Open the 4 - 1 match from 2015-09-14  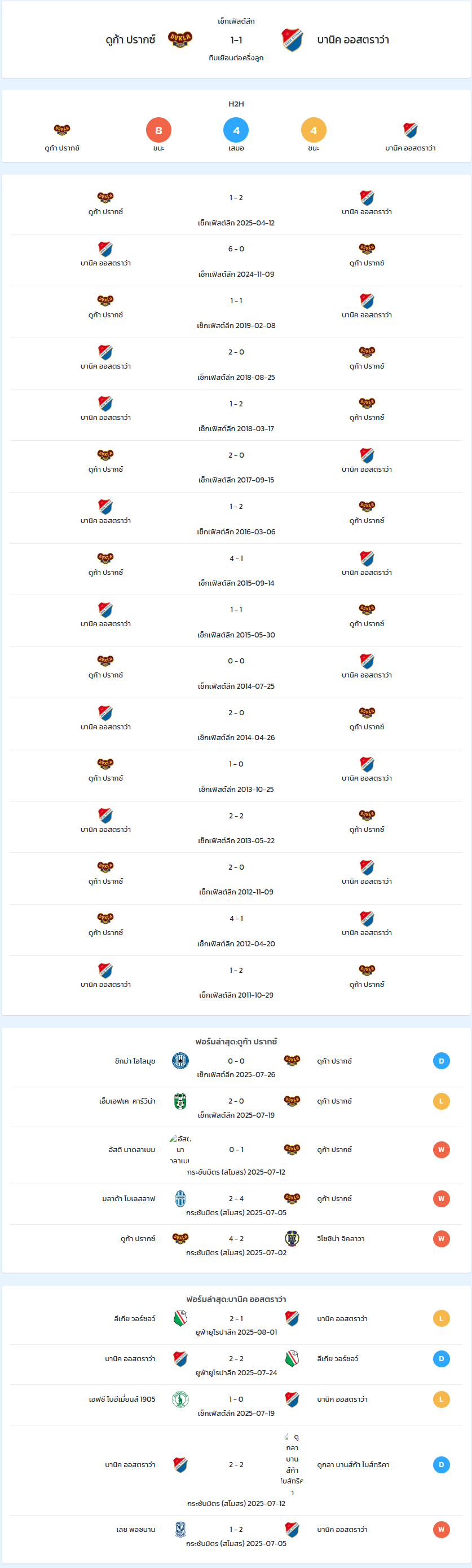point(236,570)
